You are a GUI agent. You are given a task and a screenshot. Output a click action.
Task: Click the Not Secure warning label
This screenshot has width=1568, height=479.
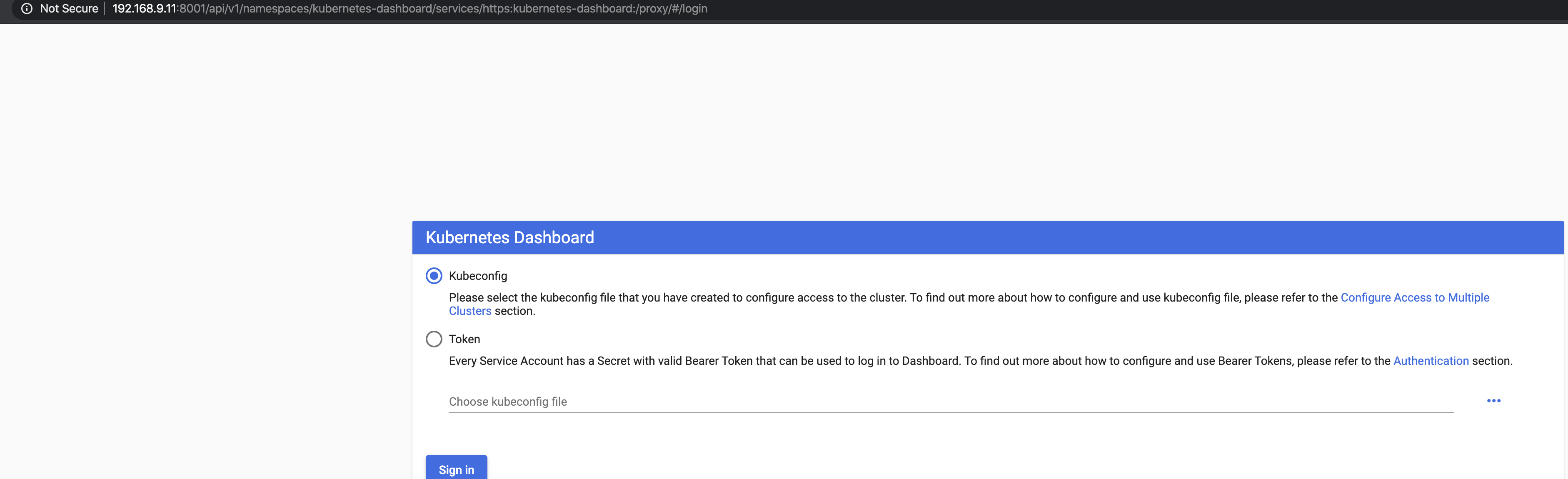69,8
